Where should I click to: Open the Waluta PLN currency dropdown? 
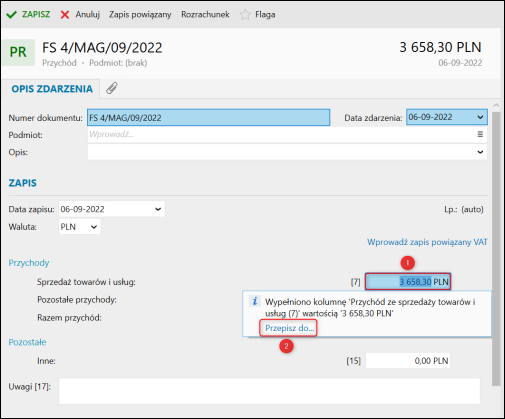coord(94,227)
